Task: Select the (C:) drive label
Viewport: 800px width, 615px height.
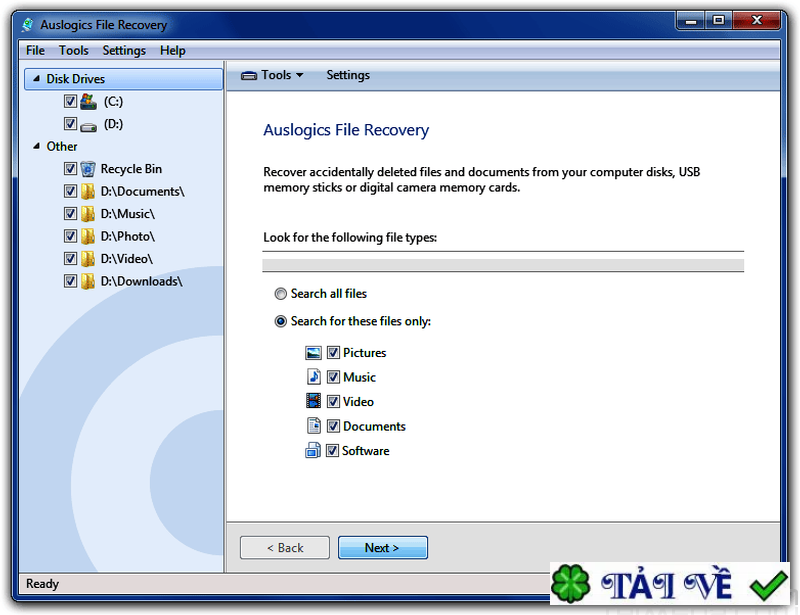Action: pyautogui.click(x=113, y=102)
